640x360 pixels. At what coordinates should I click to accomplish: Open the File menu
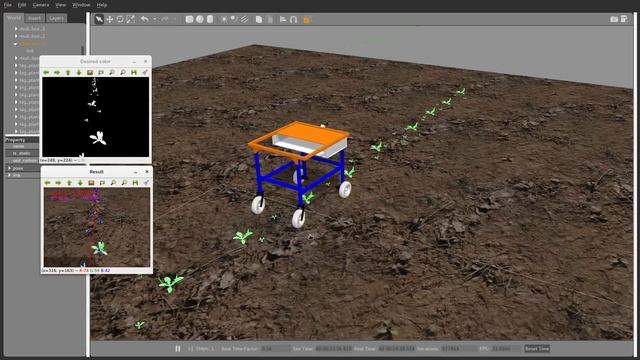pyautogui.click(x=8, y=5)
